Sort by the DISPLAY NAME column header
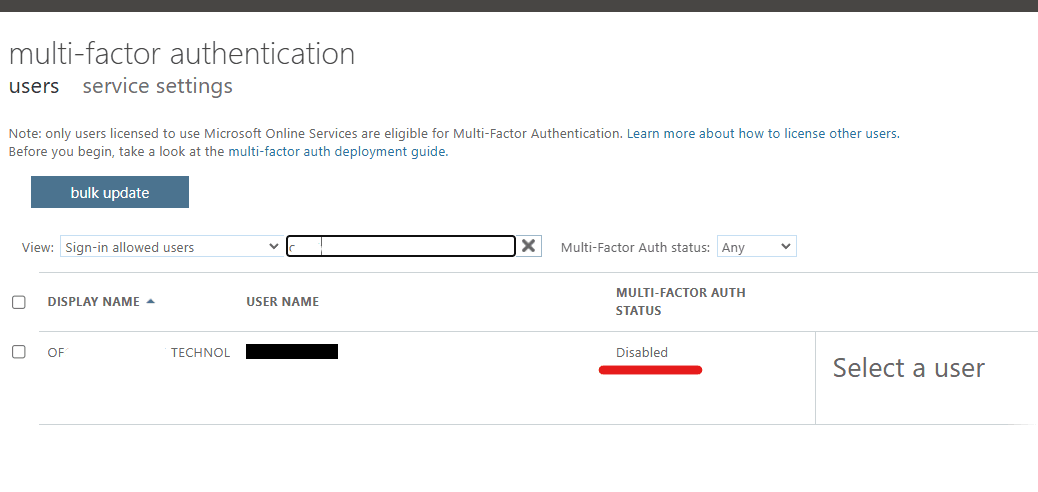Viewport: 1038px width, 492px height. pyautogui.click(x=93, y=302)
